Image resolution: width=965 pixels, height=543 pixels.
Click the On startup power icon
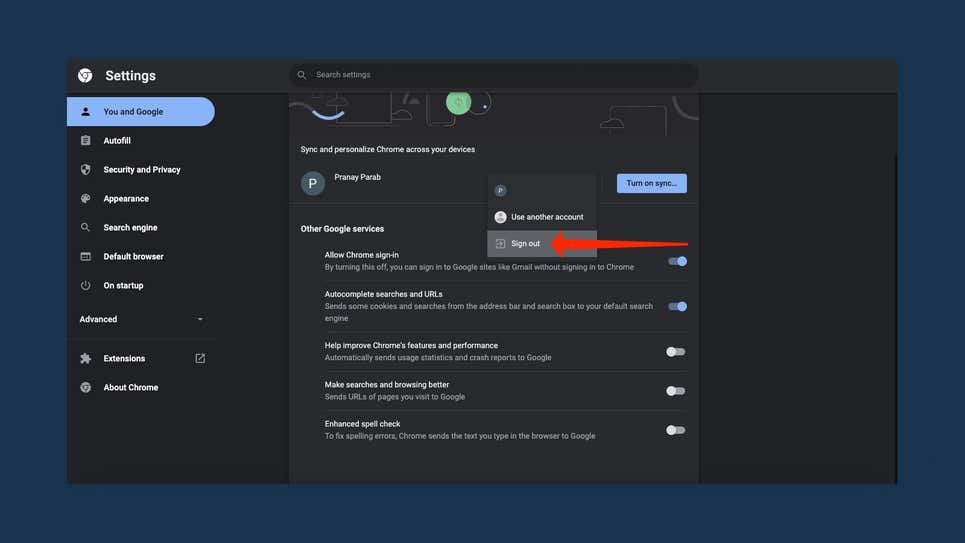[86, 286]
